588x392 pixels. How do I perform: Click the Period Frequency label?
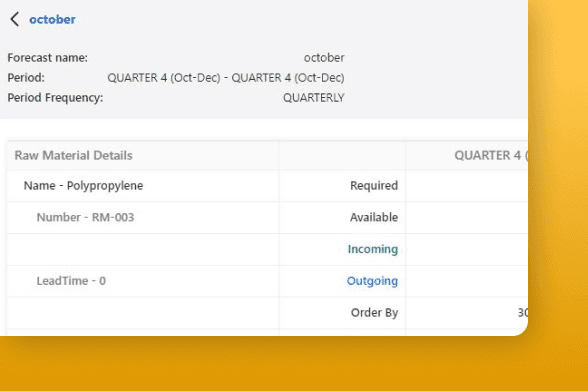tap(55, 98)
